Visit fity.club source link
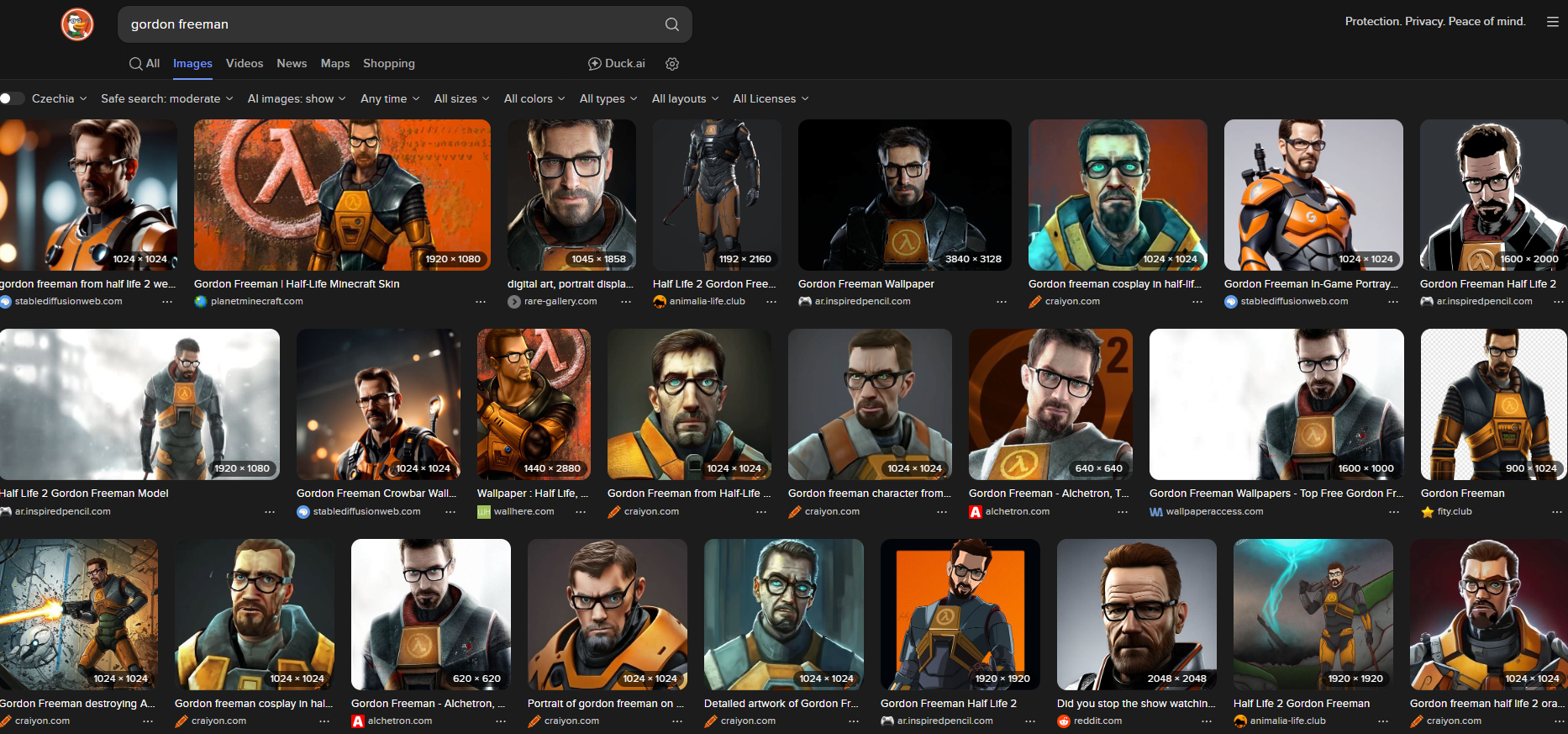 [x=1455, y=512]
